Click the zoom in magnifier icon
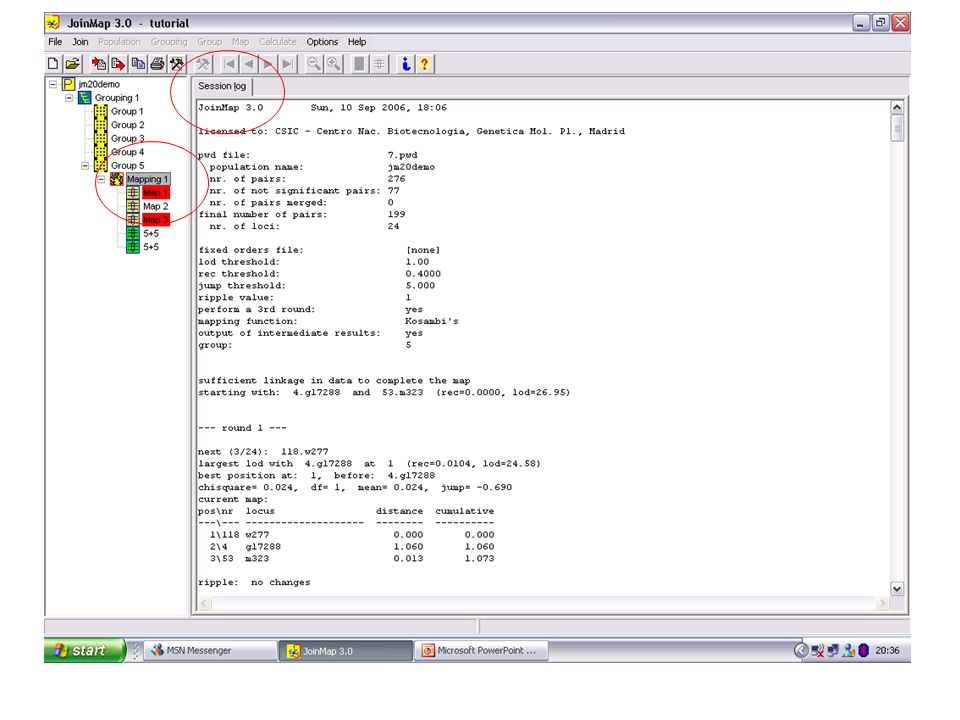The height and width of the screenshot is (720, 960). pyautogui.click(x=334, y=64)
